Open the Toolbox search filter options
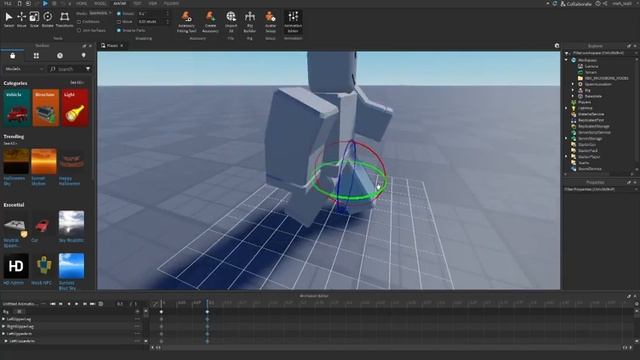640x360 pixels. (88, 69)
